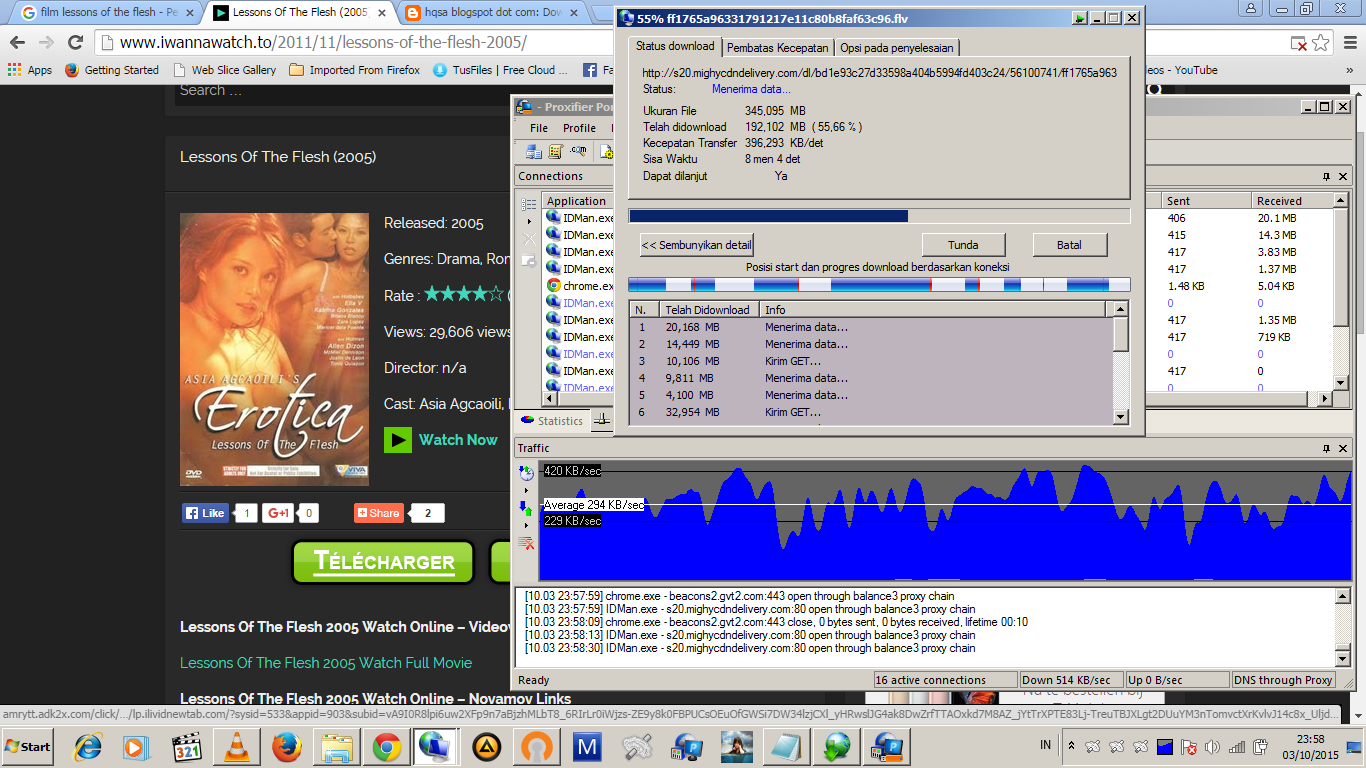Click Chrome address bar URL
This screenshot has width=1366, height=768.
coord(322,43)
